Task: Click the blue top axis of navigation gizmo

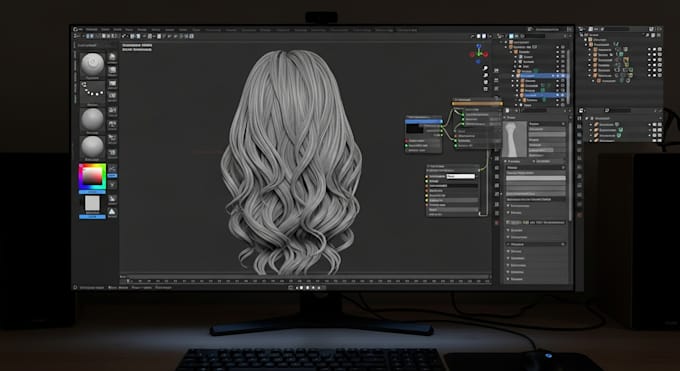Action: [x=479, y=46]
